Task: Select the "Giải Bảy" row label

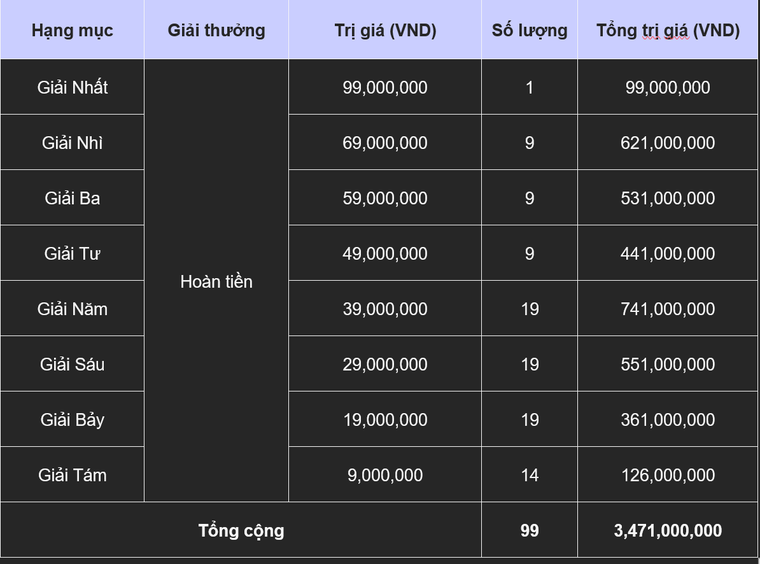Action: pyautogui.click(x=72, y=419)
